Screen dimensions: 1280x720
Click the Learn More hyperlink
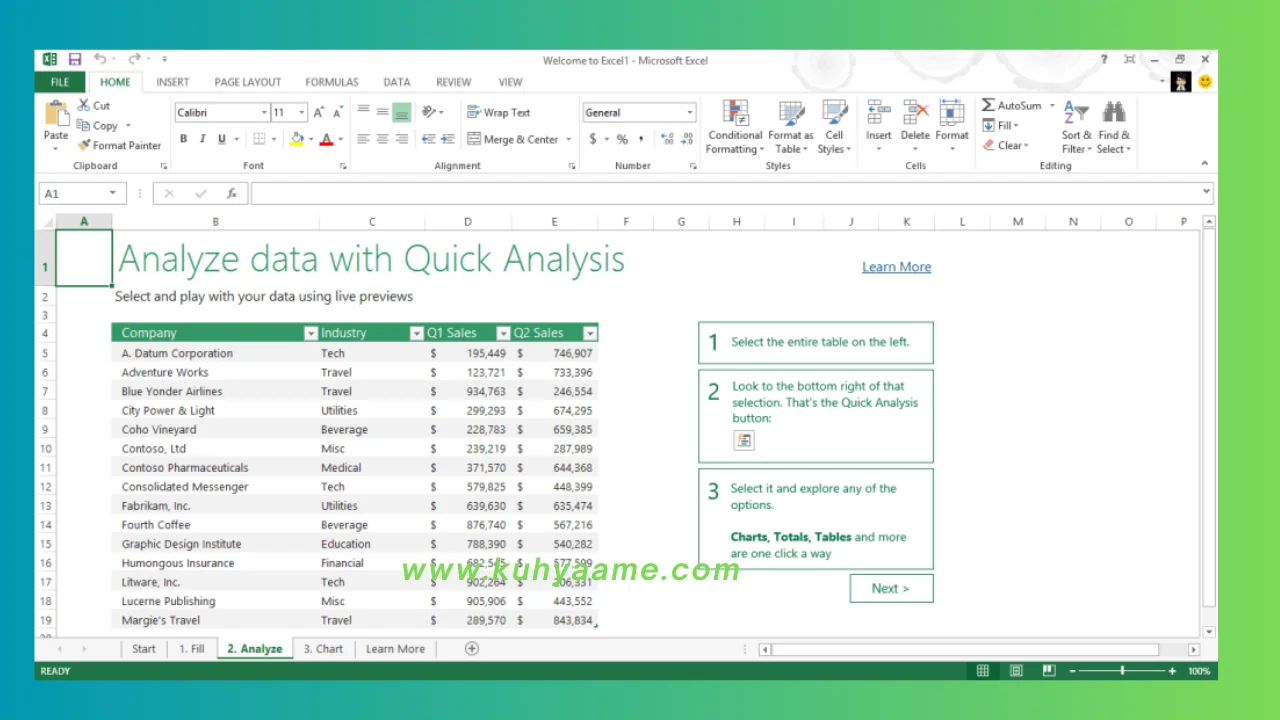(897, 267)
